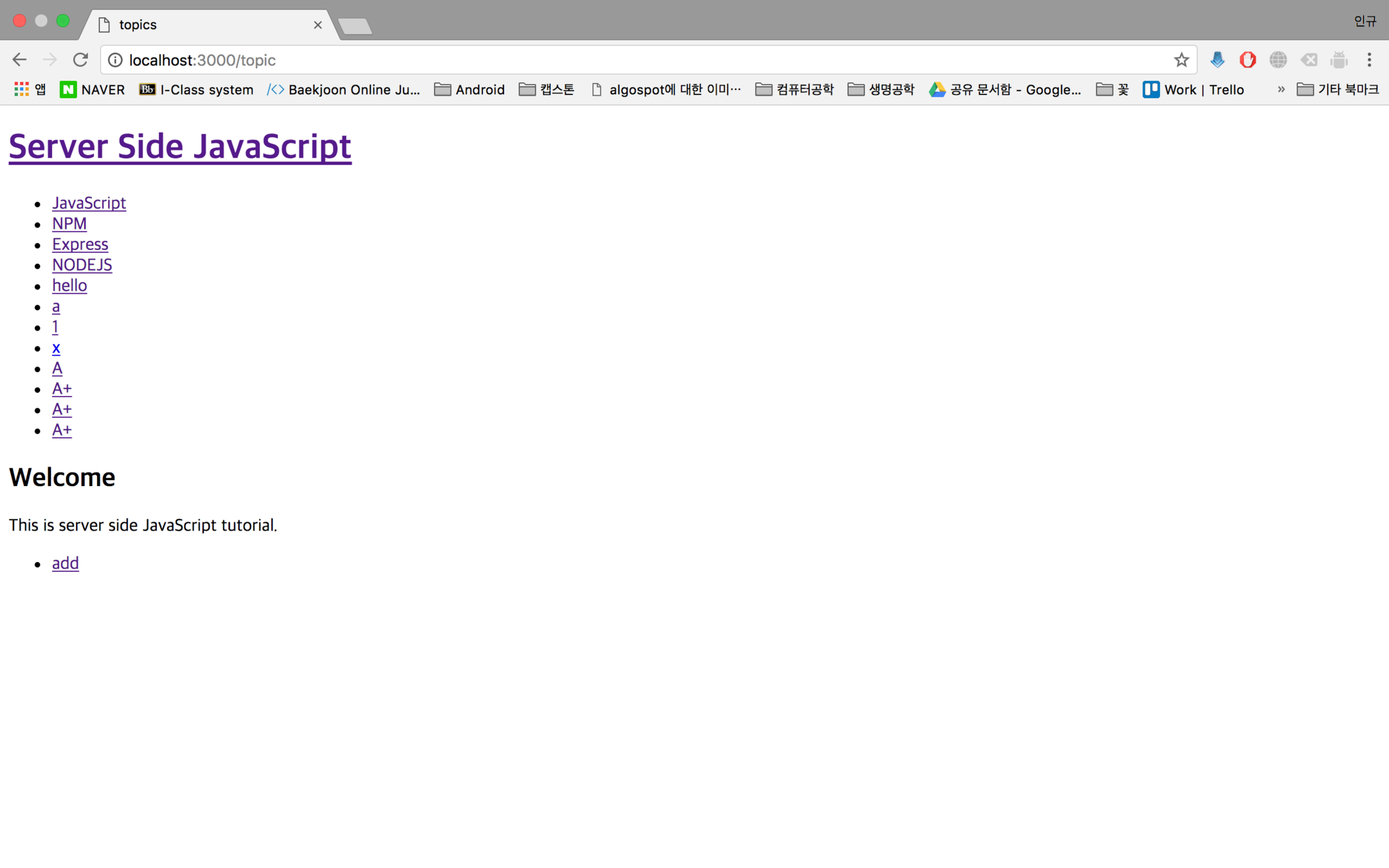Click the add link
The height and width of the screenshot is (868, 1389).
tap(66, 563)
